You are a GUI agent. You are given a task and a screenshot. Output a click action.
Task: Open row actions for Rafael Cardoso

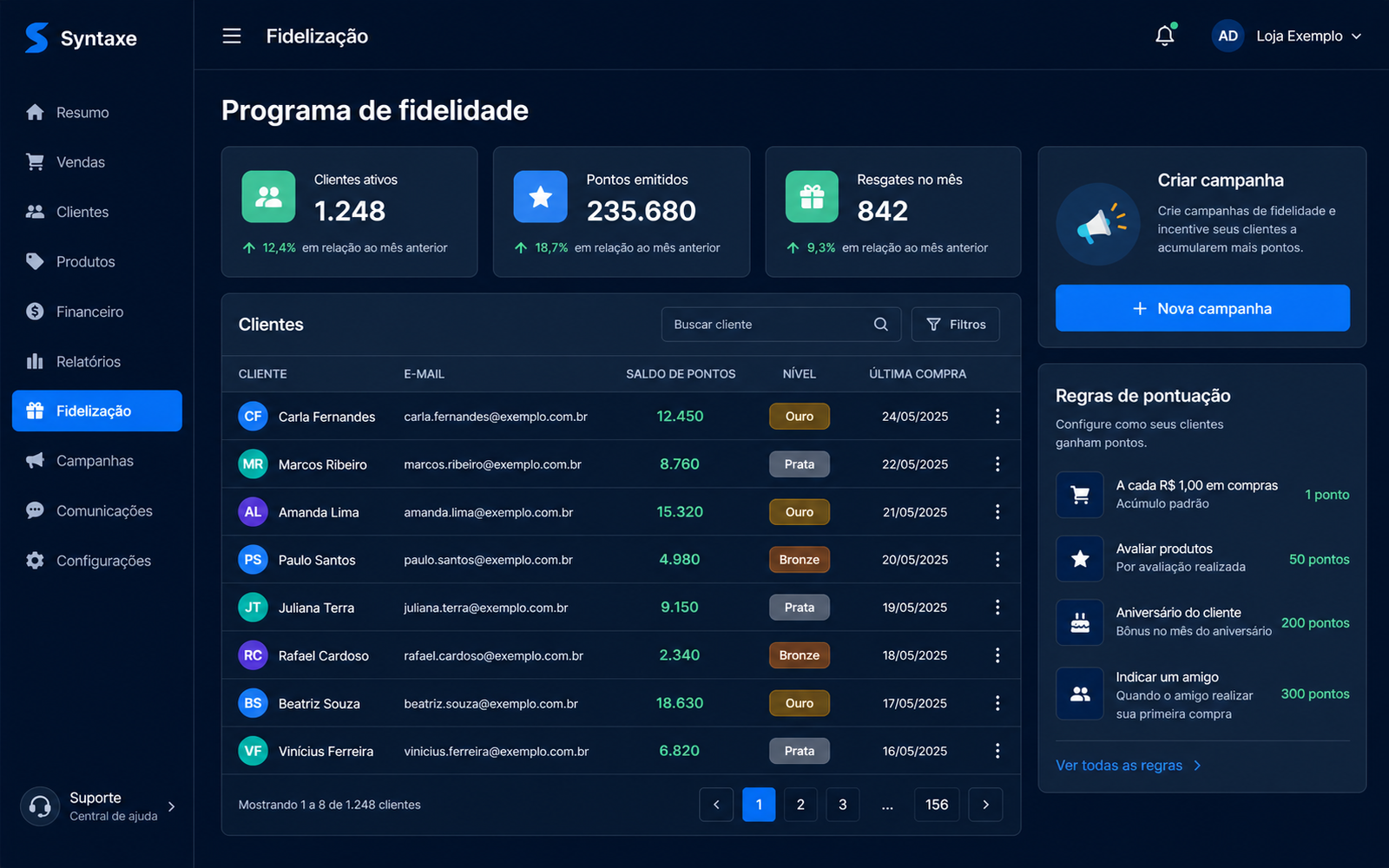tap(997, 655)
